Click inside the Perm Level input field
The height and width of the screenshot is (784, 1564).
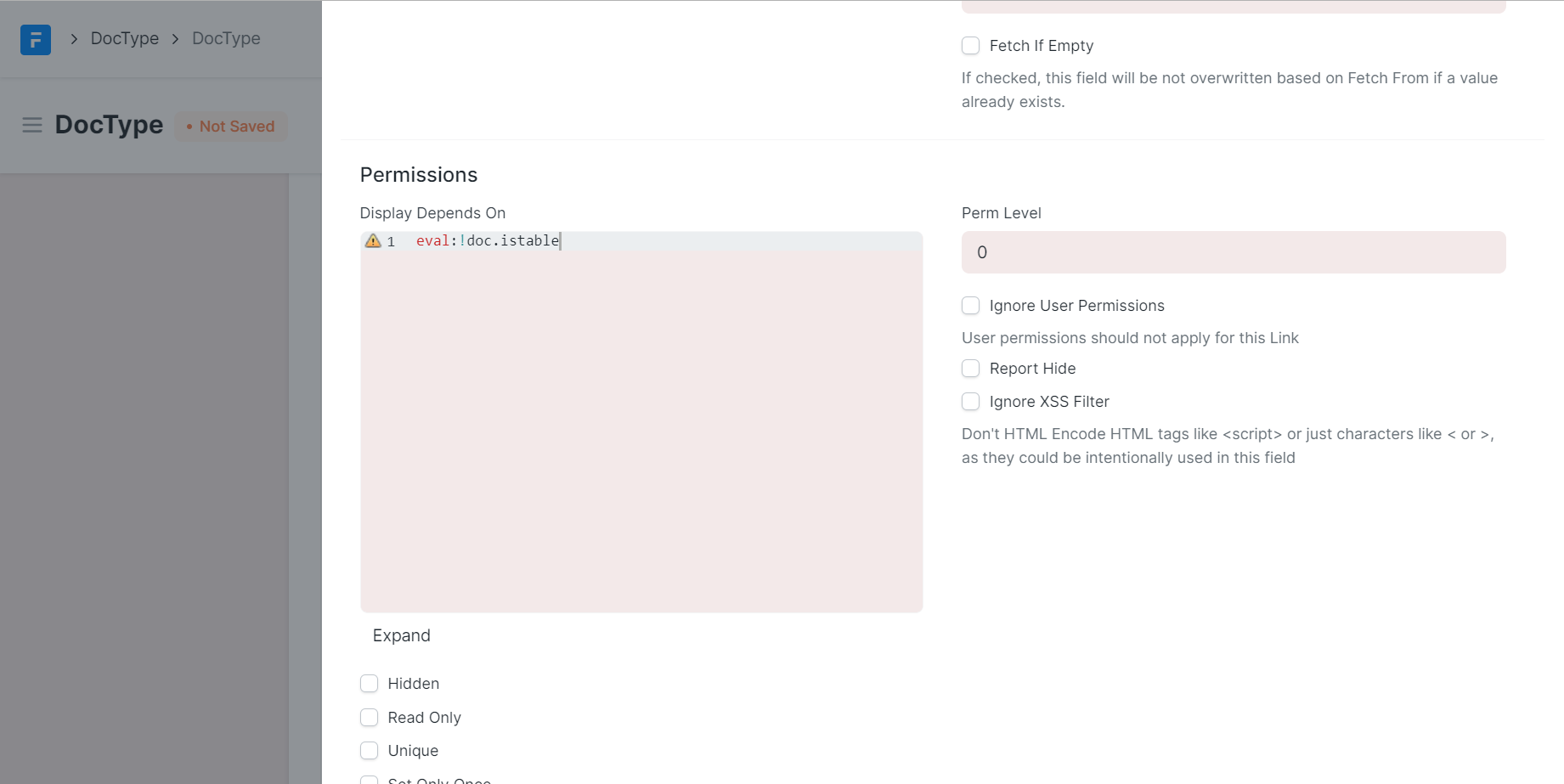coord(1232,251)
